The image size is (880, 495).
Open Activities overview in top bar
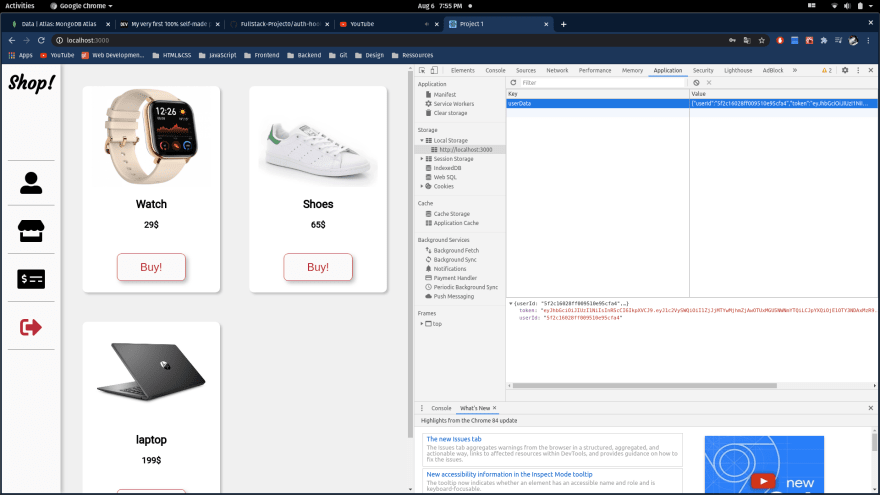click(20, 6)
